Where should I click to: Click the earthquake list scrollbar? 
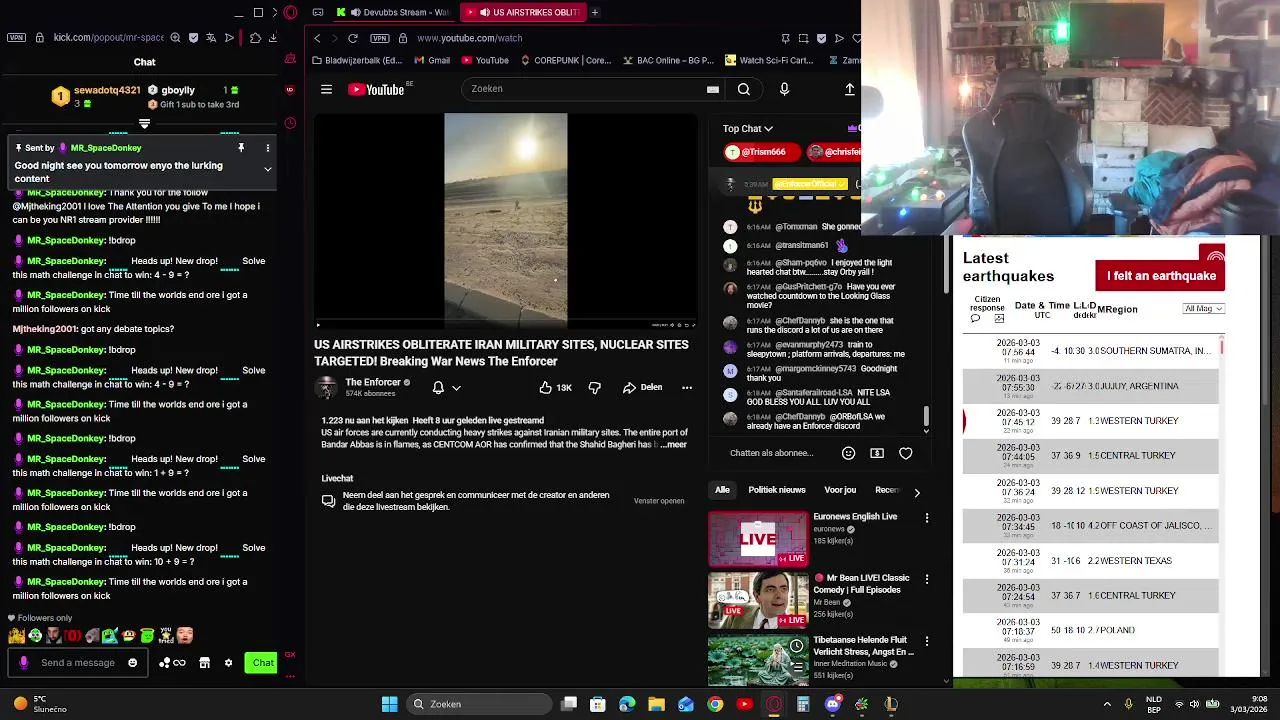[x=1222, y=347]
